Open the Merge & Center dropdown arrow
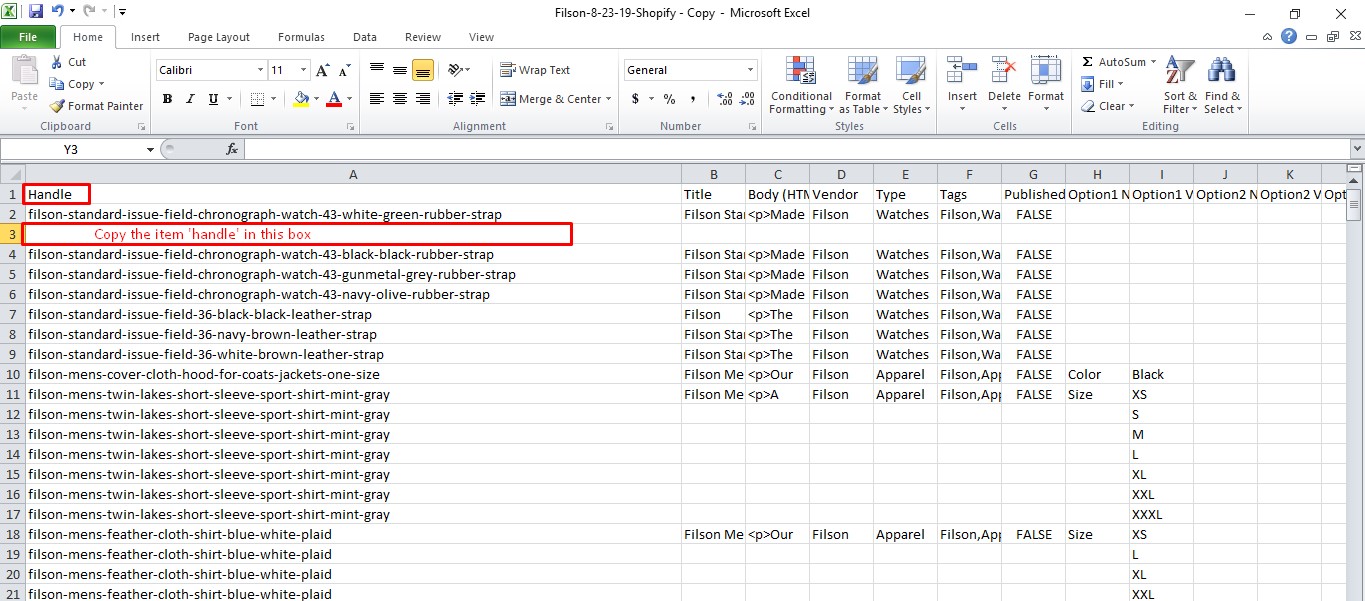 click(609, 99)
